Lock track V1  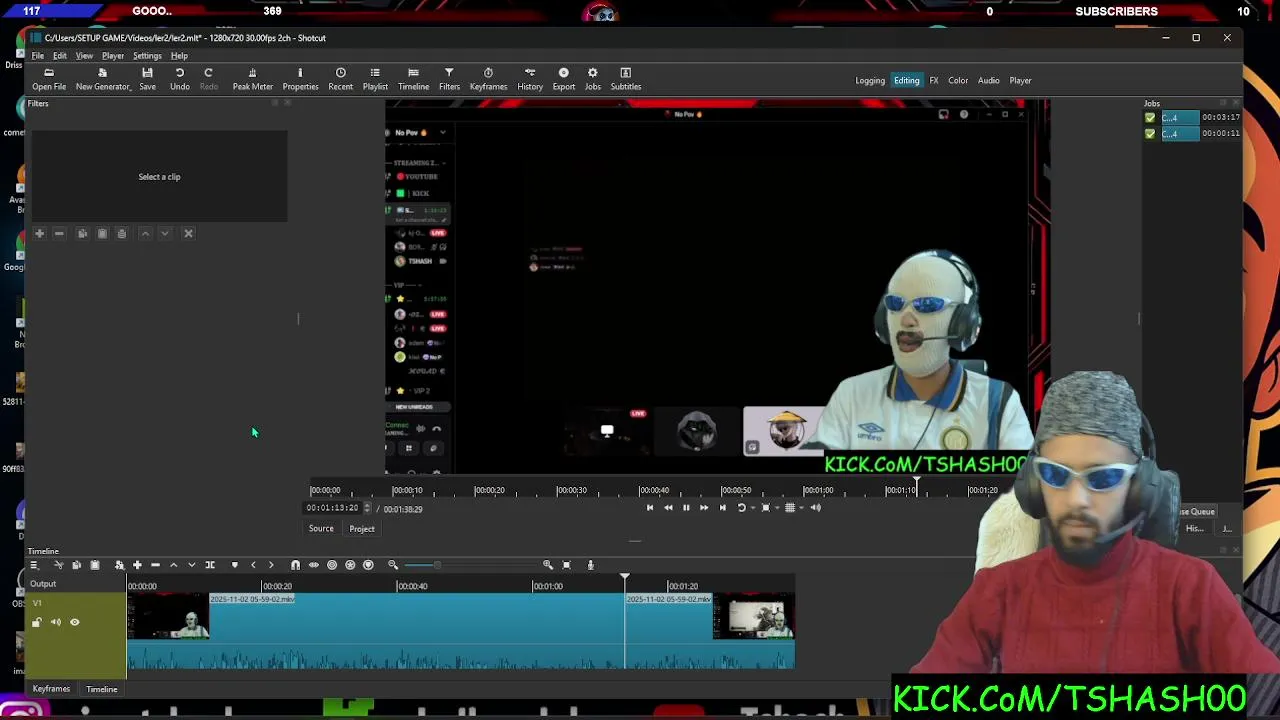(x=37, y=622)
